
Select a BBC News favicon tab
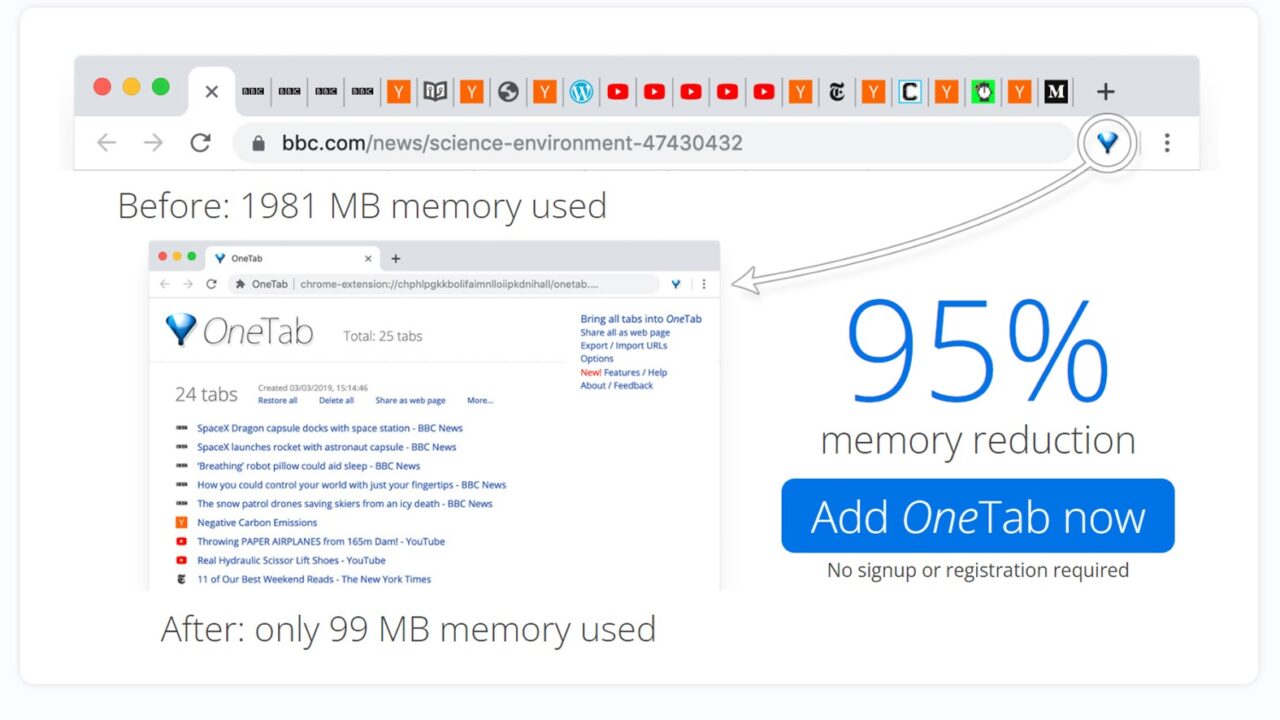click(254, 91)
